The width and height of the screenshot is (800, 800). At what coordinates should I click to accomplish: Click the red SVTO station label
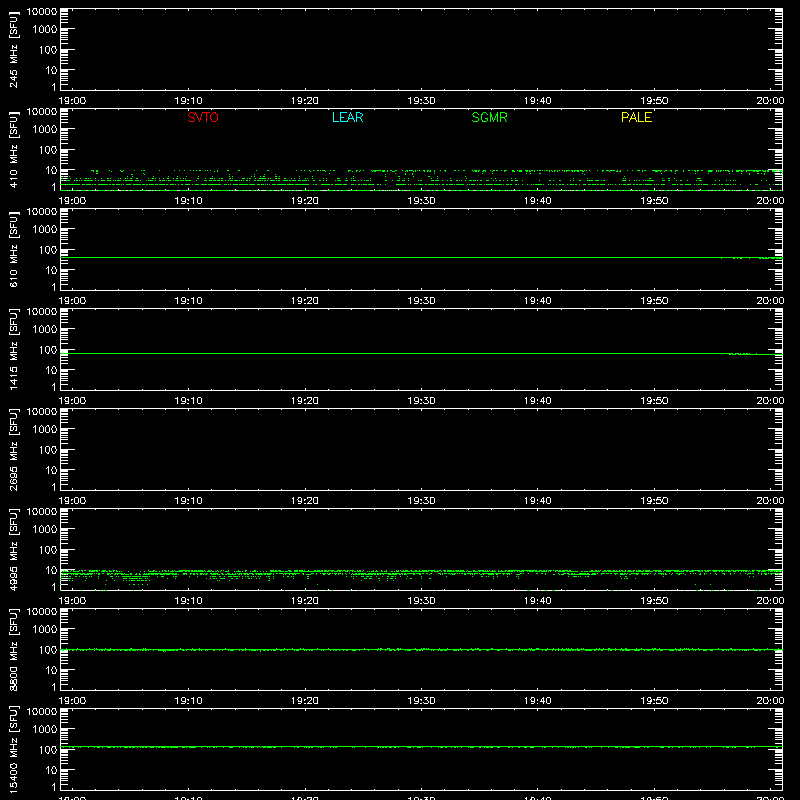(203, 117)
